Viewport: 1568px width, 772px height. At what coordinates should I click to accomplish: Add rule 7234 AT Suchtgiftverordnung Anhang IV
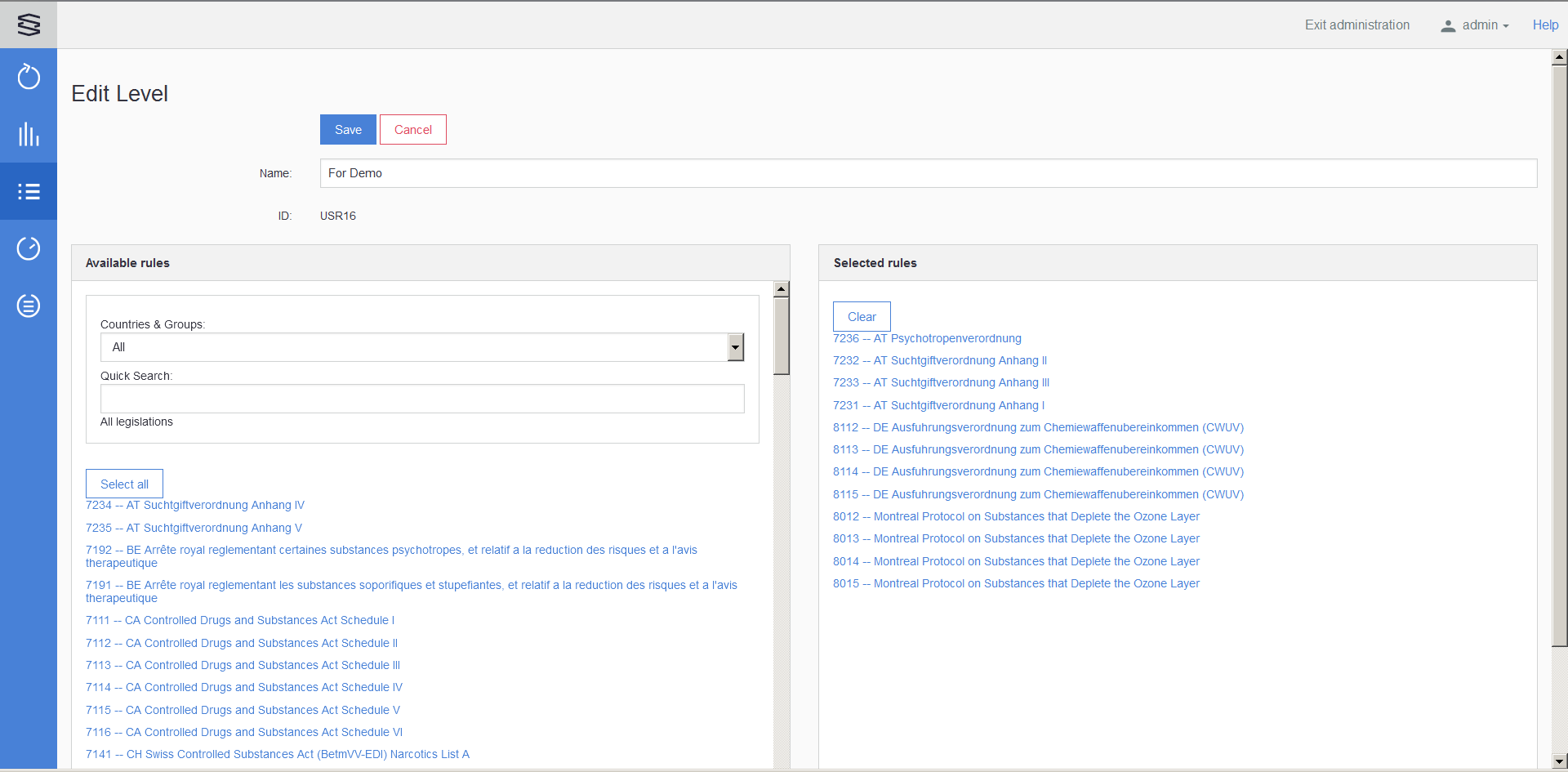point(195,506)
